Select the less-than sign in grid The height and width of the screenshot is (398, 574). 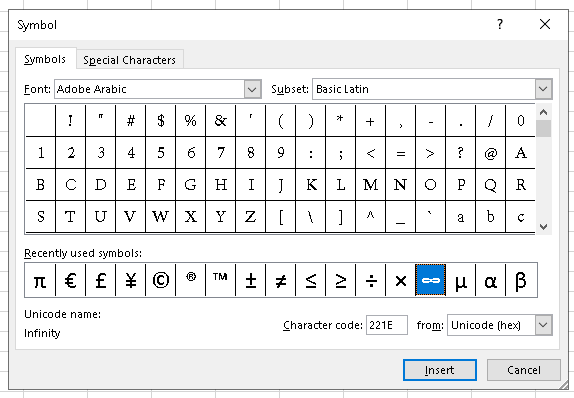coord(370,153)
